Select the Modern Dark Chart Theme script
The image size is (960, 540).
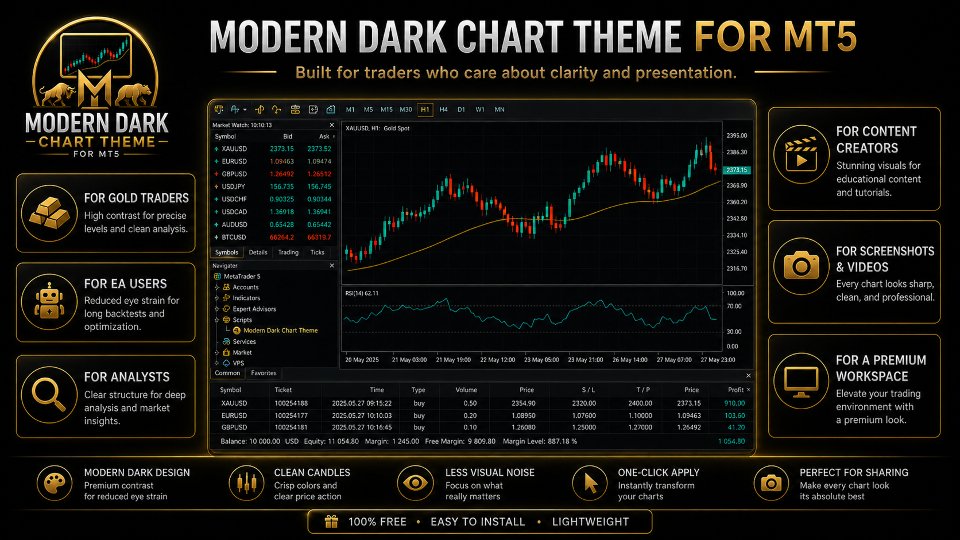(280, 331)
